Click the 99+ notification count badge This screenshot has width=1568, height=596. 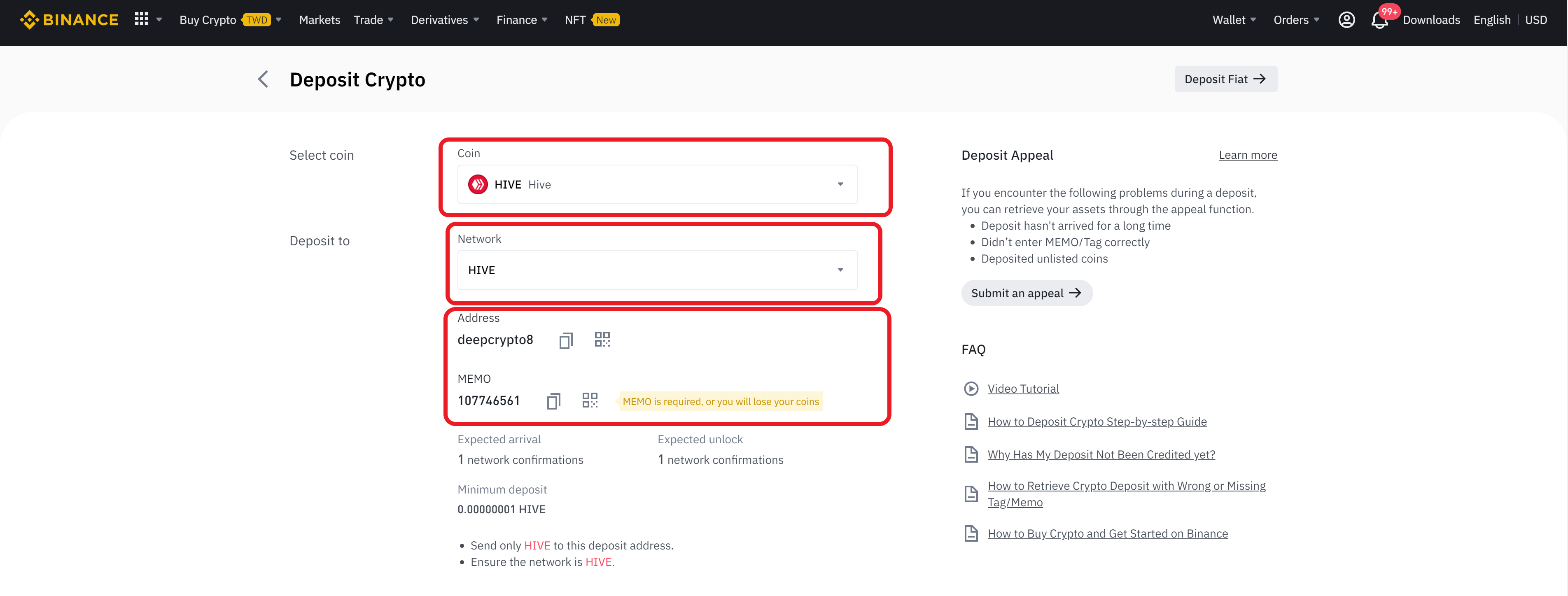tap(1388, 12)
